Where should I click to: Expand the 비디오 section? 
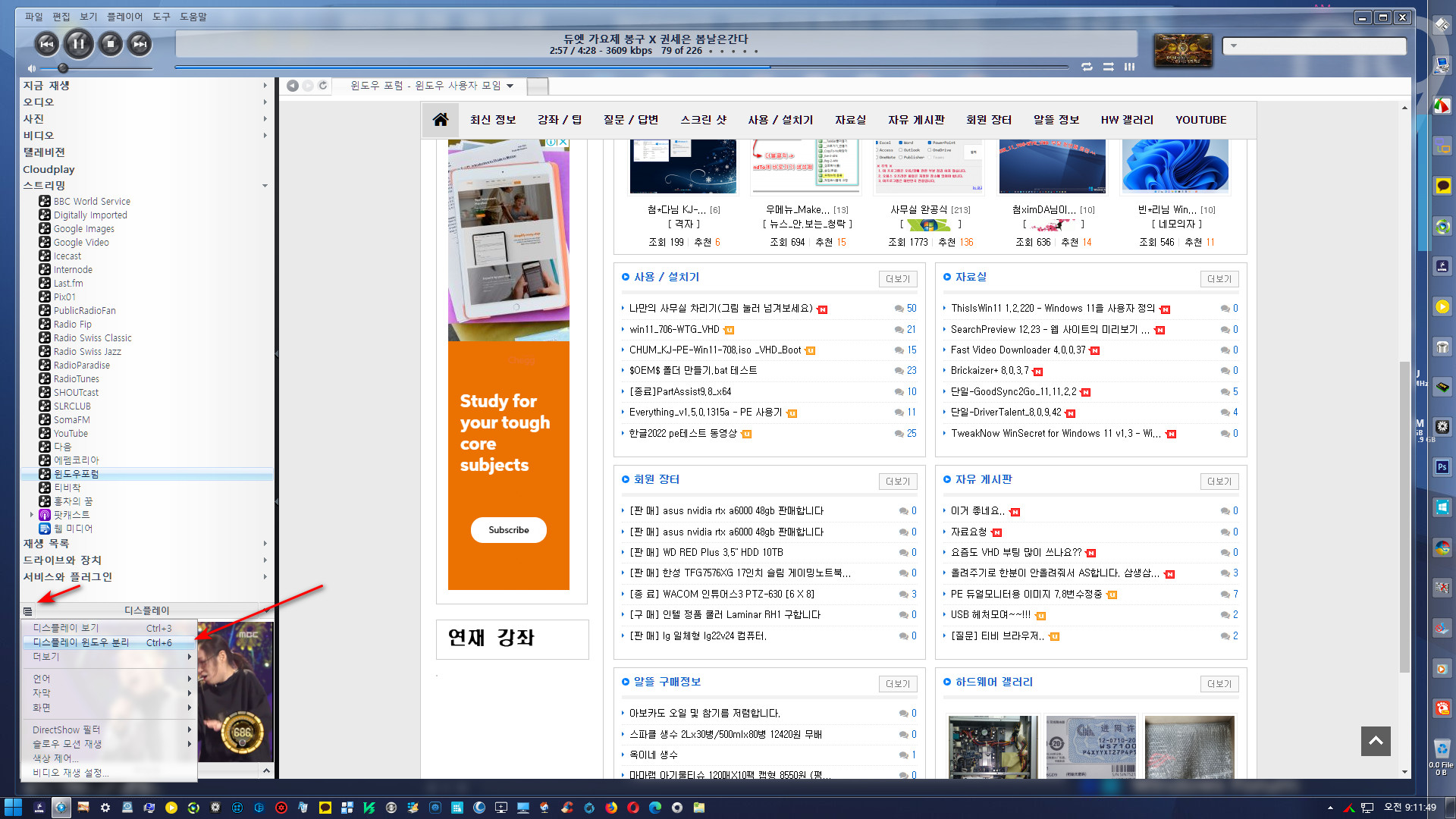(265, 136)
